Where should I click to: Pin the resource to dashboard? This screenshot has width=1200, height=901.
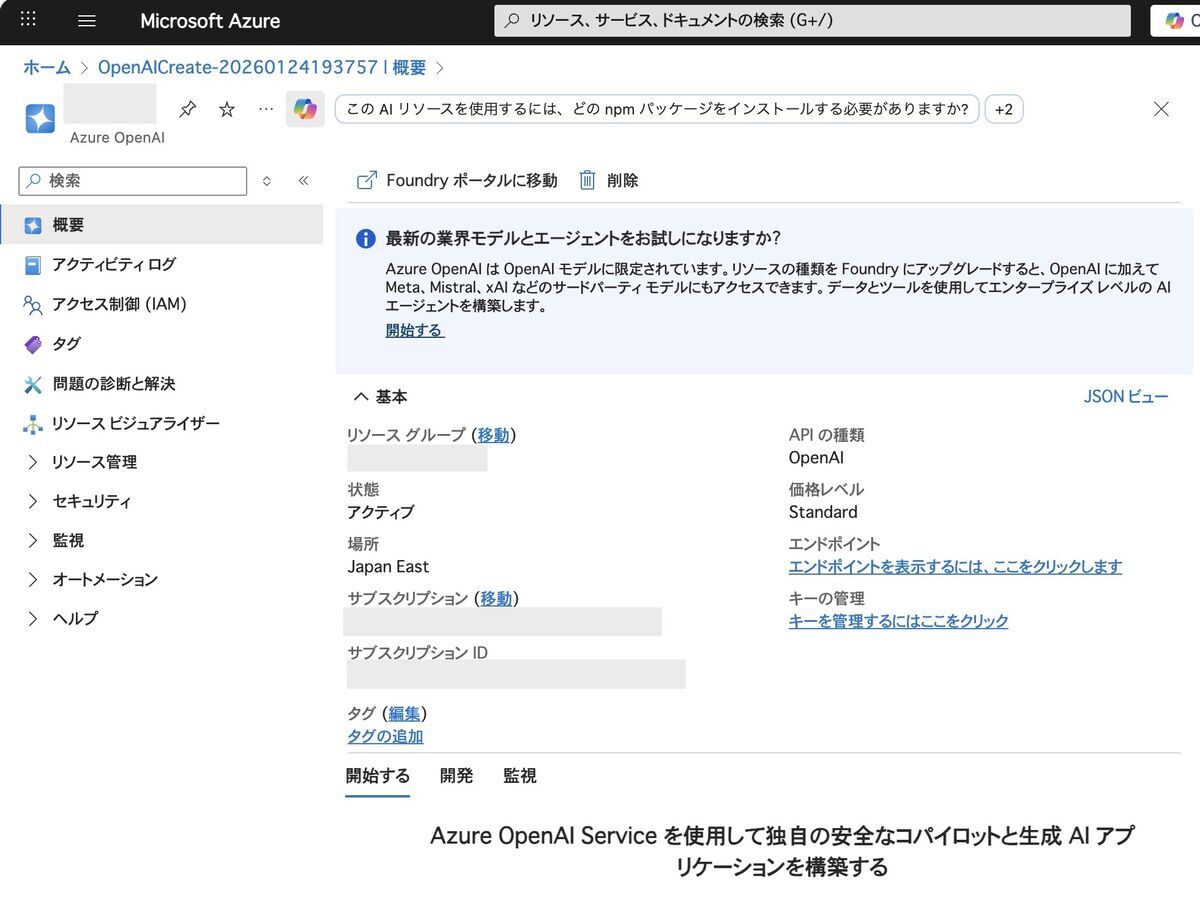[187, 109]
